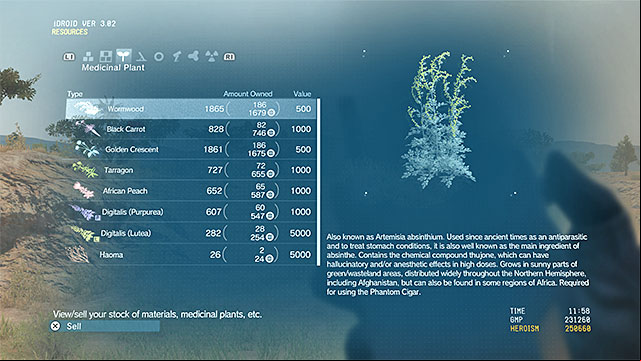This screenshot has width=641, height=361.
Task: Click Wormwood value 500
Action: [x=303, y=109]
